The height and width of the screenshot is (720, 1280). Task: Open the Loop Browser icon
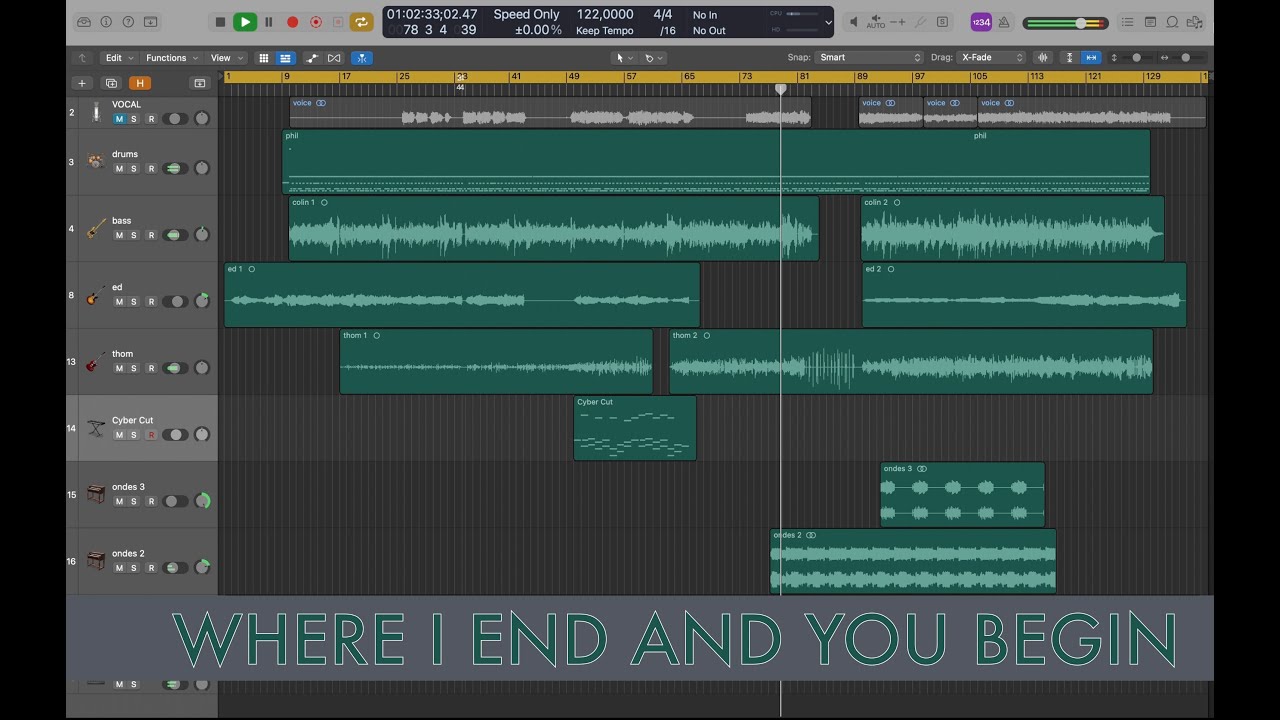[1172, 22]
